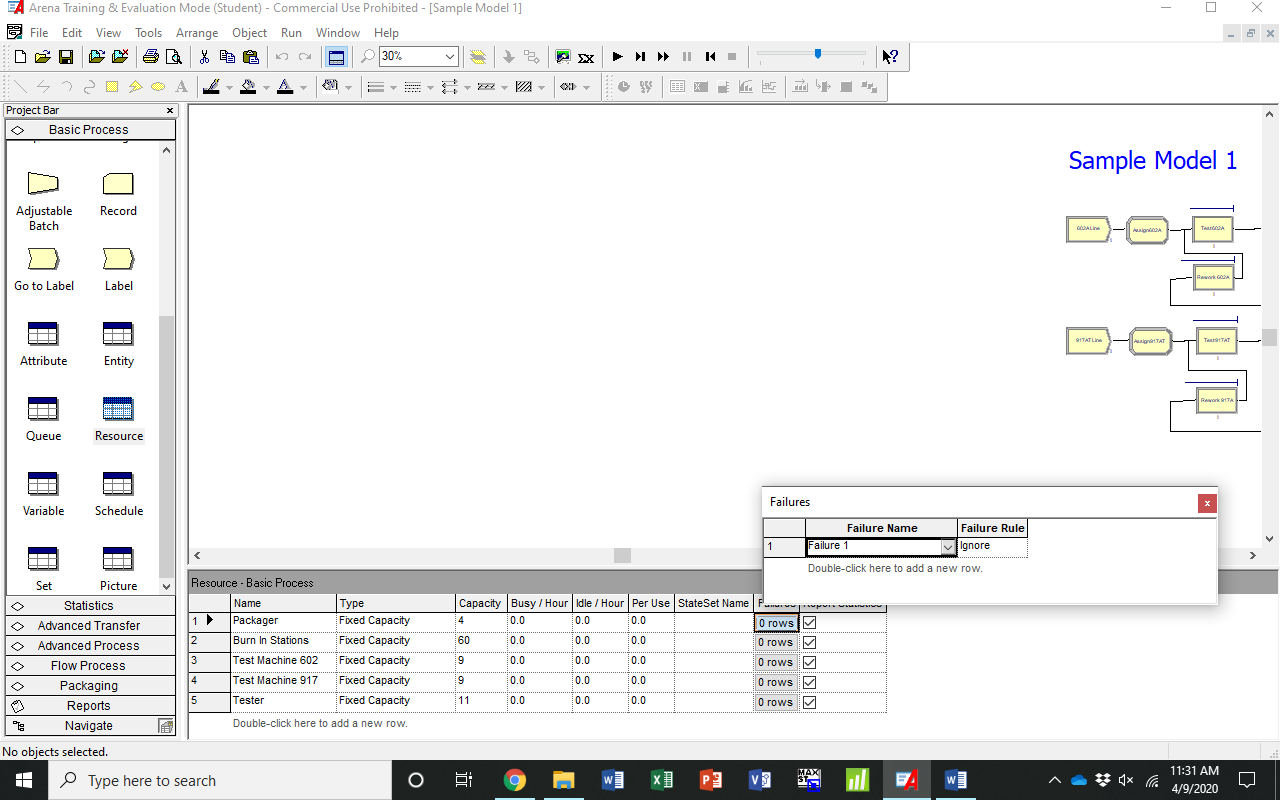Select the Record module icon

(118, 184)
